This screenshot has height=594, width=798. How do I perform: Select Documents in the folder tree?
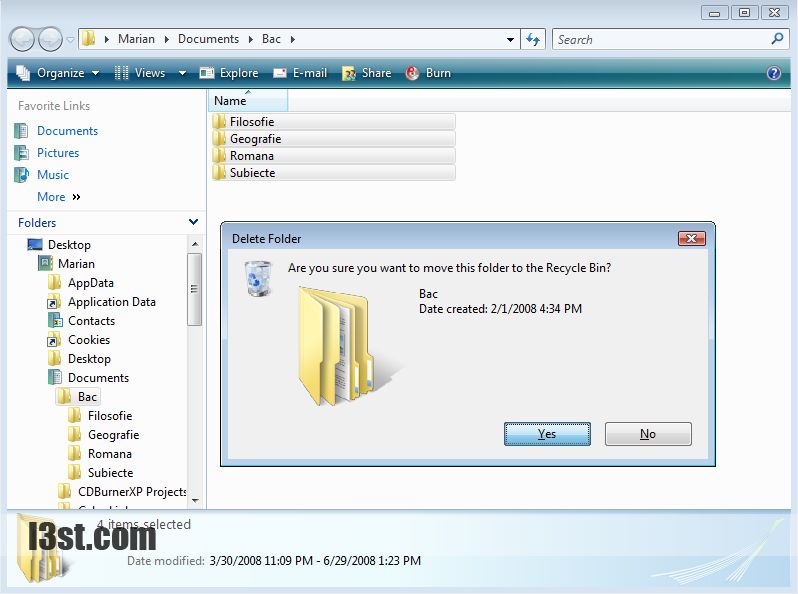(x=98, y=378)
